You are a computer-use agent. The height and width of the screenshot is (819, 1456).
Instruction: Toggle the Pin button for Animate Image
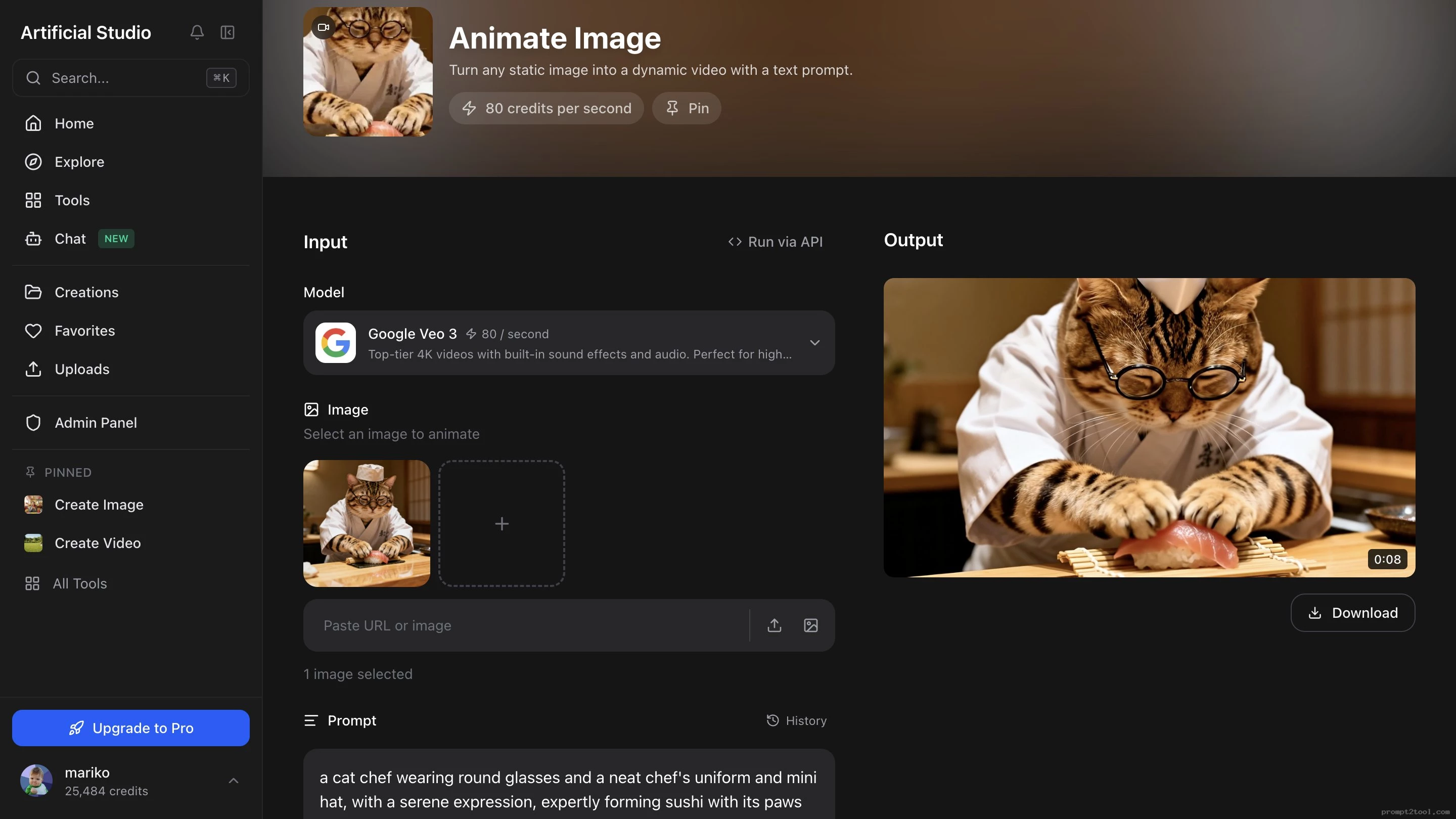pyautogui.click(x=686, y=108)
